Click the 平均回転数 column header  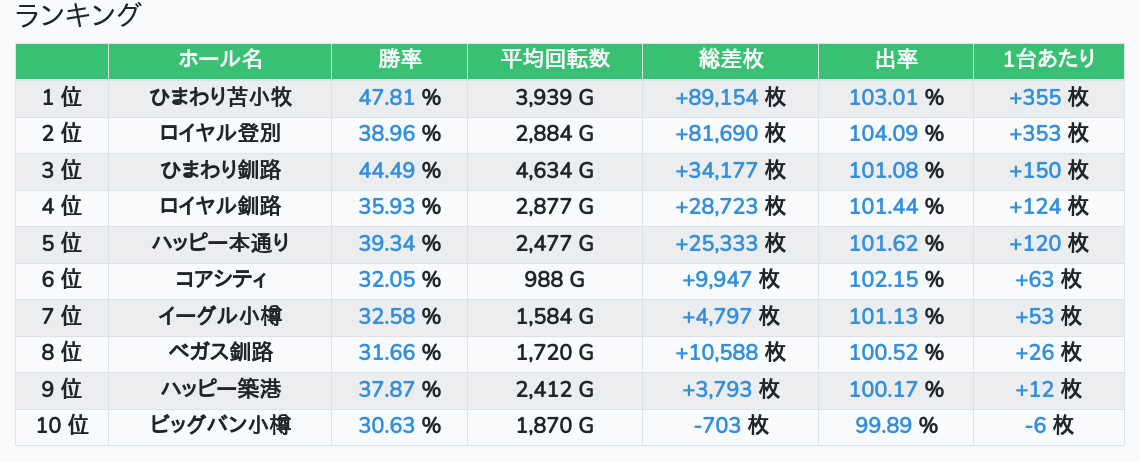tap(555, 60)
